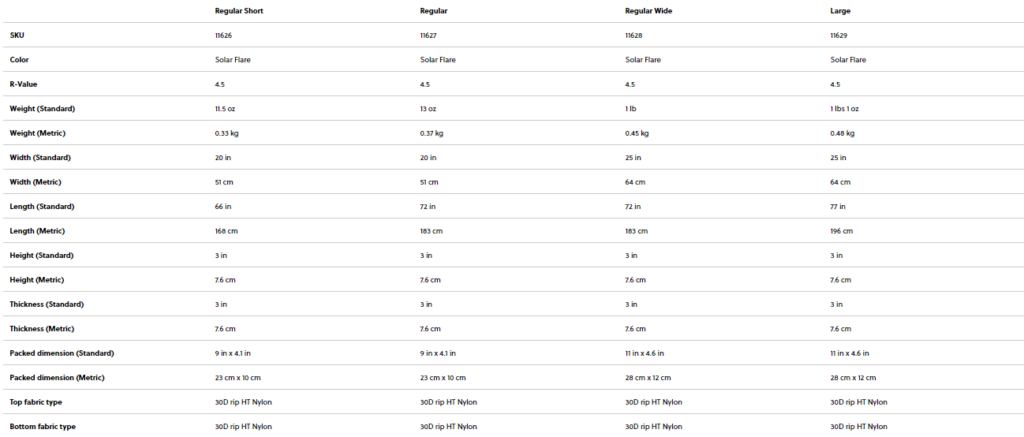Click the R-Value row label
The image size is (1024, 437).
(24, 84)
